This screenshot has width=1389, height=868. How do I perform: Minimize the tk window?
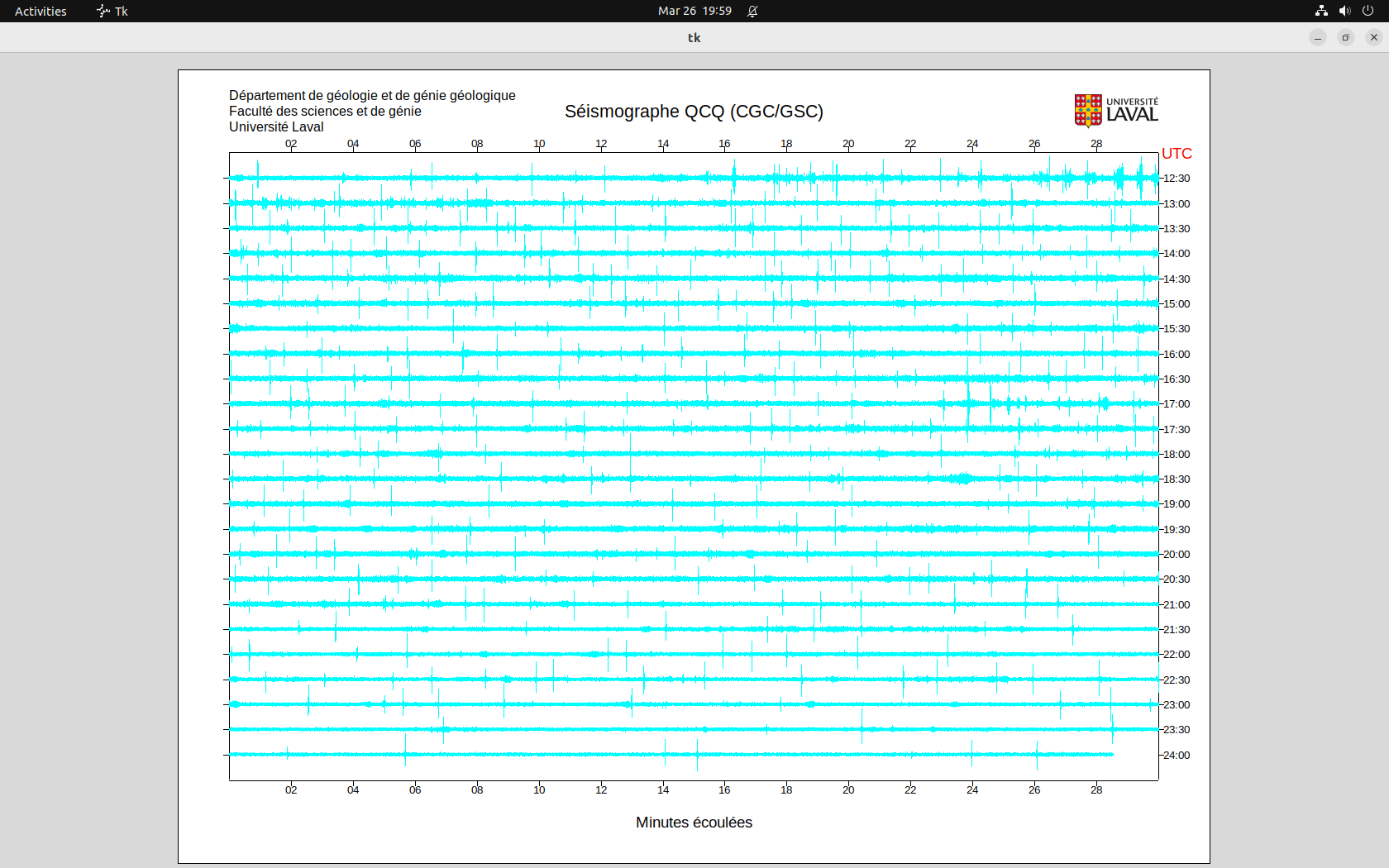click(x=1318, y=37)
